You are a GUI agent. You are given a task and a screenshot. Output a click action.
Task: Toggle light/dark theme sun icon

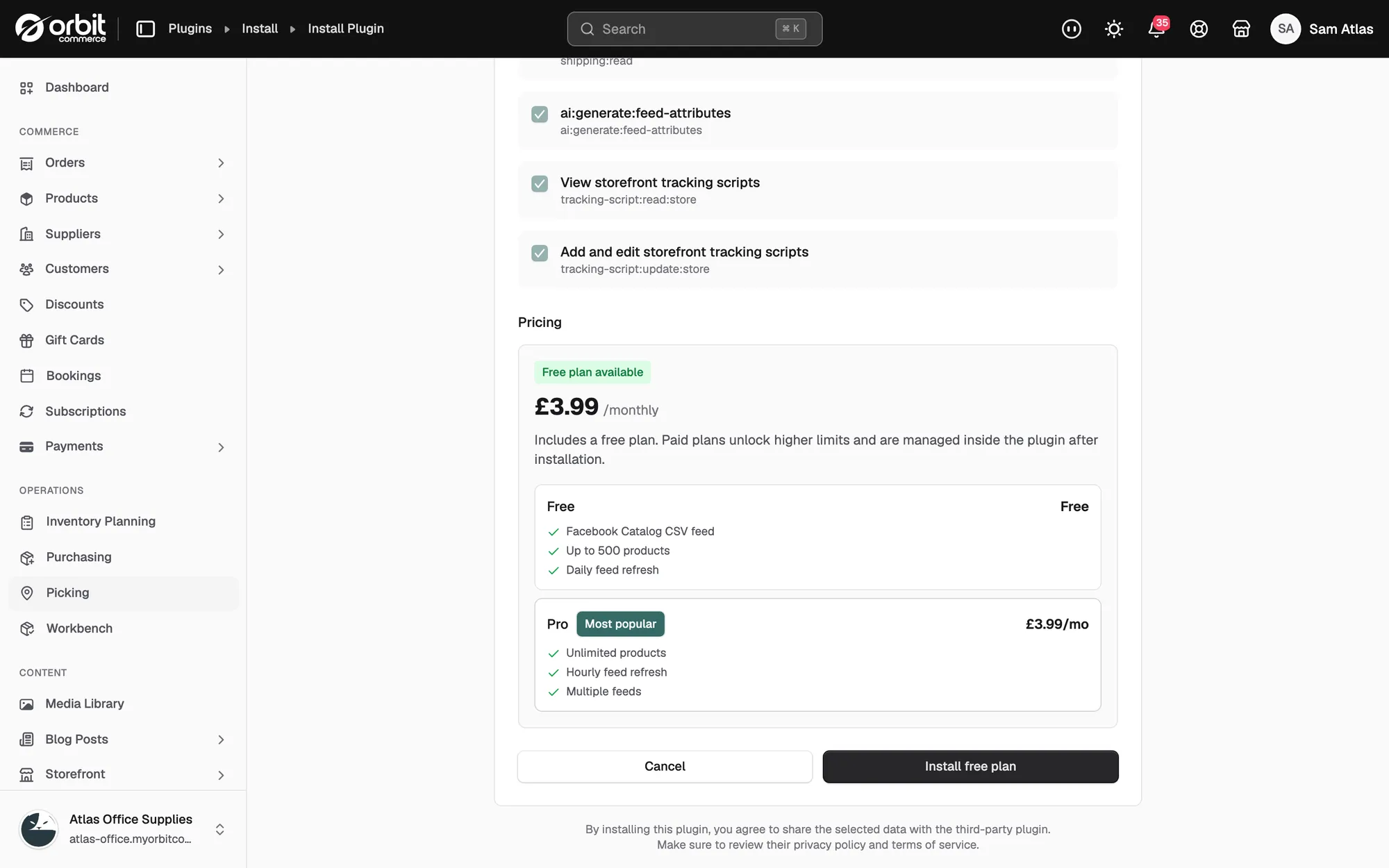point(1114,28)
